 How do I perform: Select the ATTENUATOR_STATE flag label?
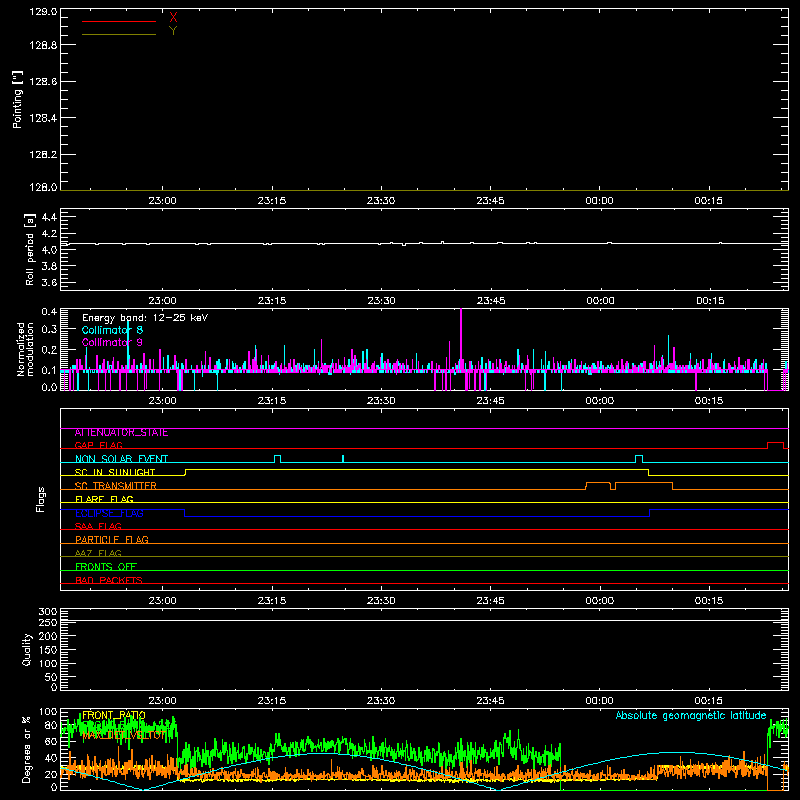(x=121, y=433)
